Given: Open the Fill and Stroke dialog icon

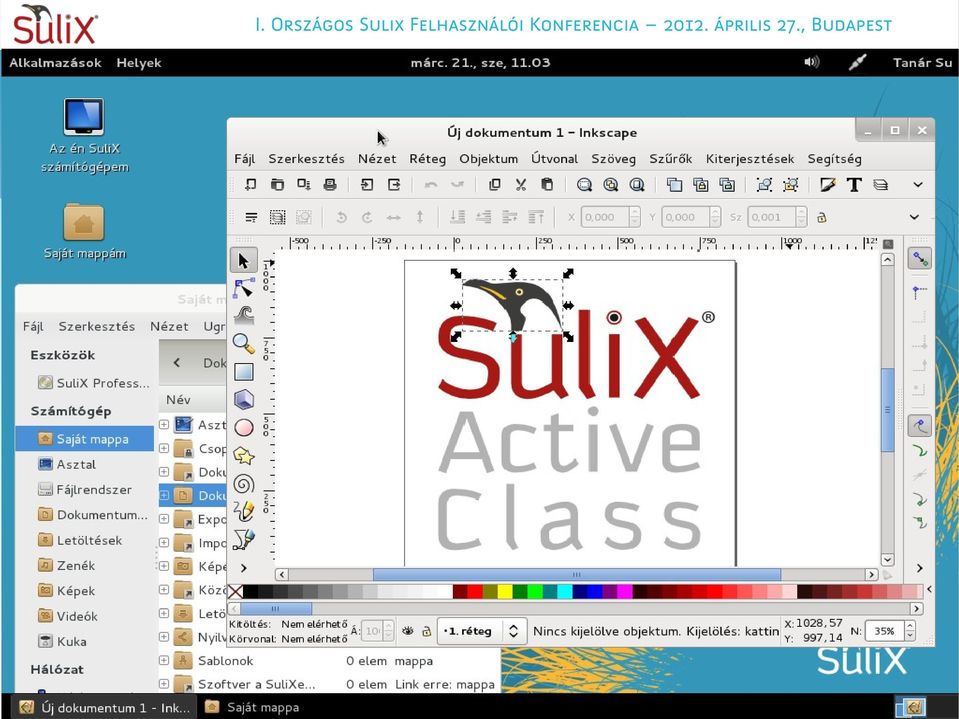Looking at the screenshot, I should coord(828,184).
